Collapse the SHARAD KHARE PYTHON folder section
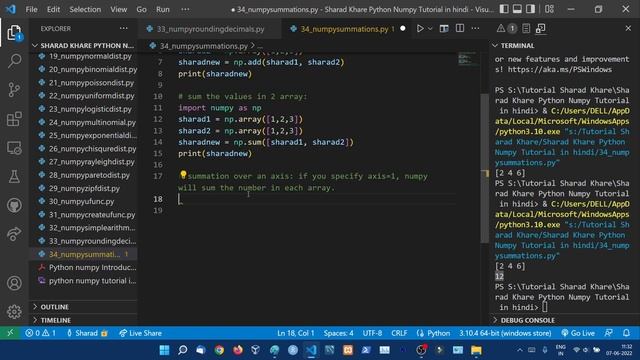Viewport: 640px width, 360px height. pos(84,45)
